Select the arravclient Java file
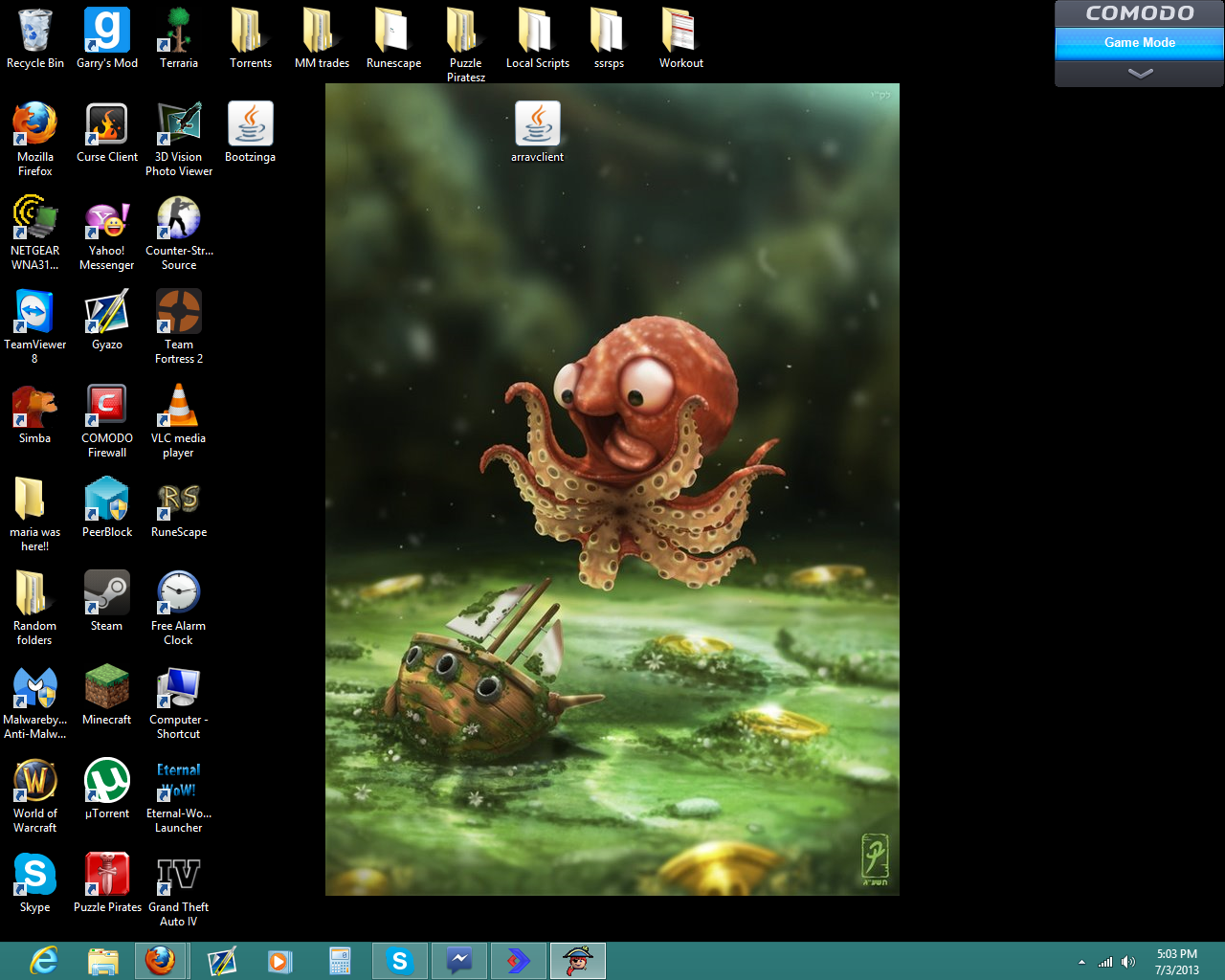The height and width of the screenshot is (980, 1225). click(538, 132)
